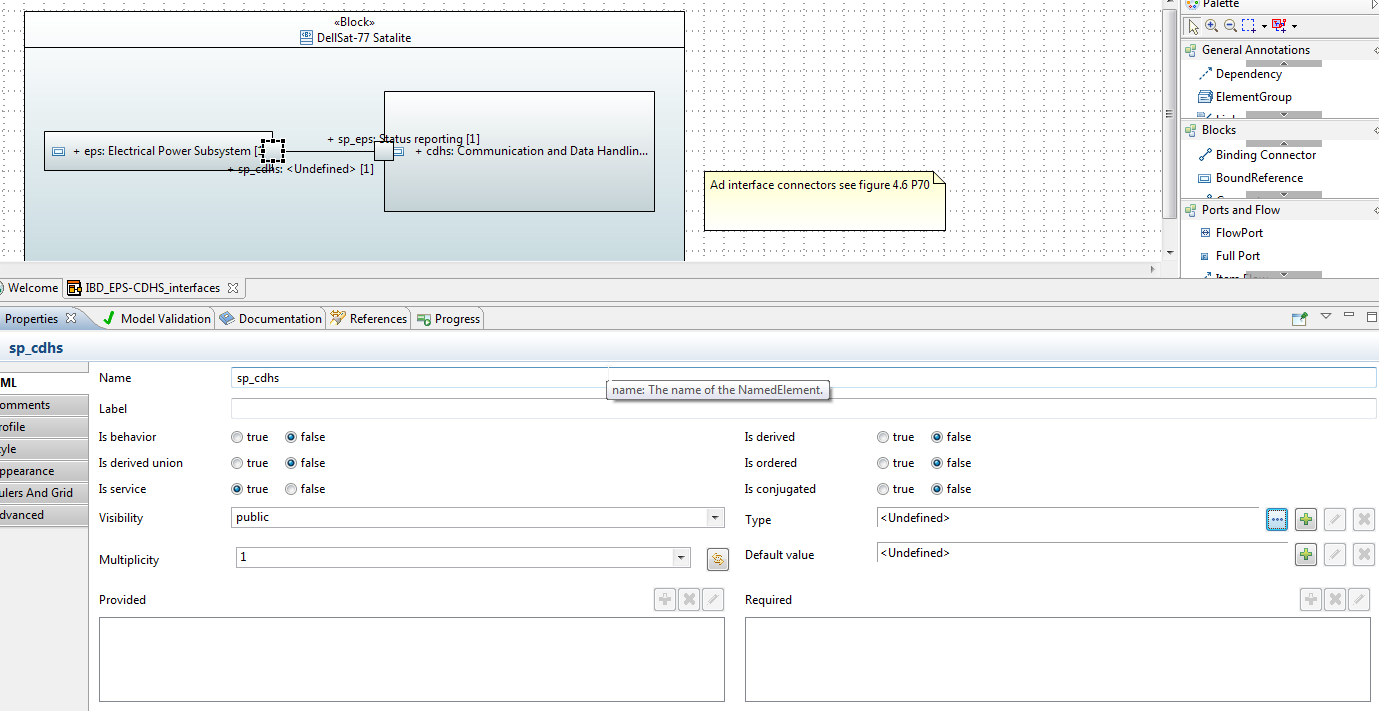Viewport: 1379px width, 711px height.
Task: Click the remove X above Provided list
Action: [x=689, y=600]
